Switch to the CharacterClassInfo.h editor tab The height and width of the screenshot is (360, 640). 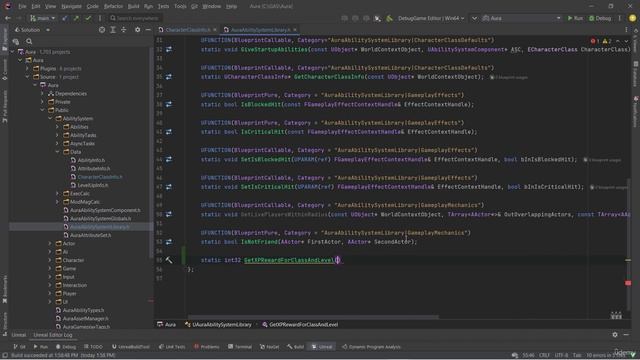pyautogui.click(x=188, y=30)
